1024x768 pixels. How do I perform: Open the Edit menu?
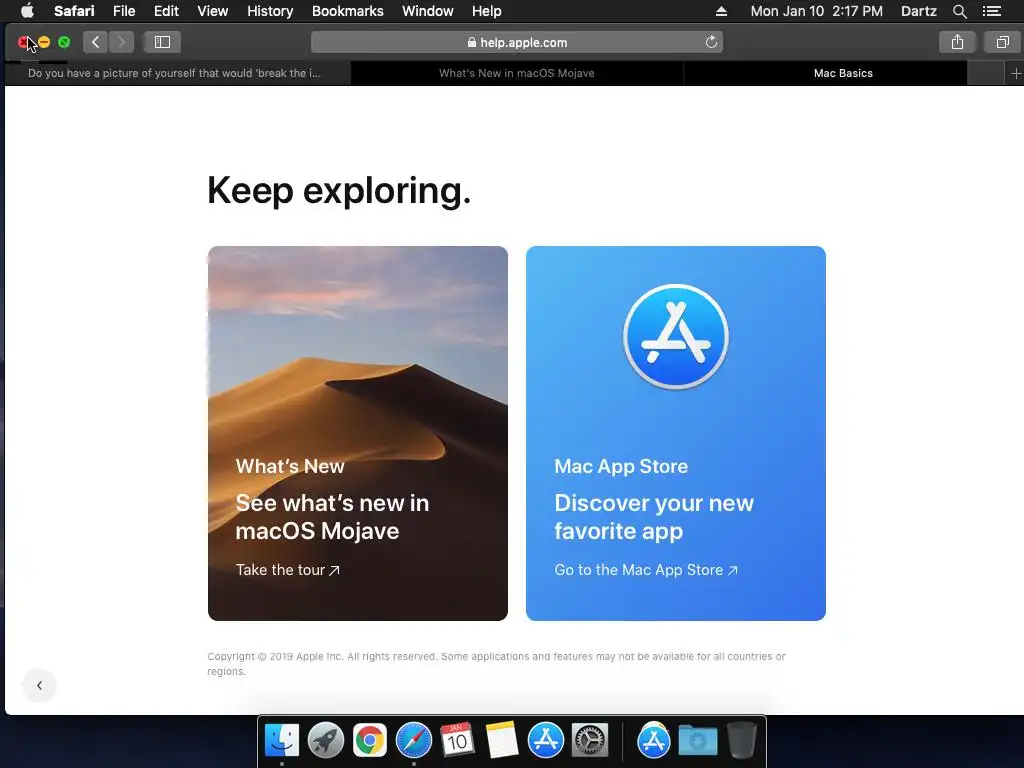click(166, 11)
